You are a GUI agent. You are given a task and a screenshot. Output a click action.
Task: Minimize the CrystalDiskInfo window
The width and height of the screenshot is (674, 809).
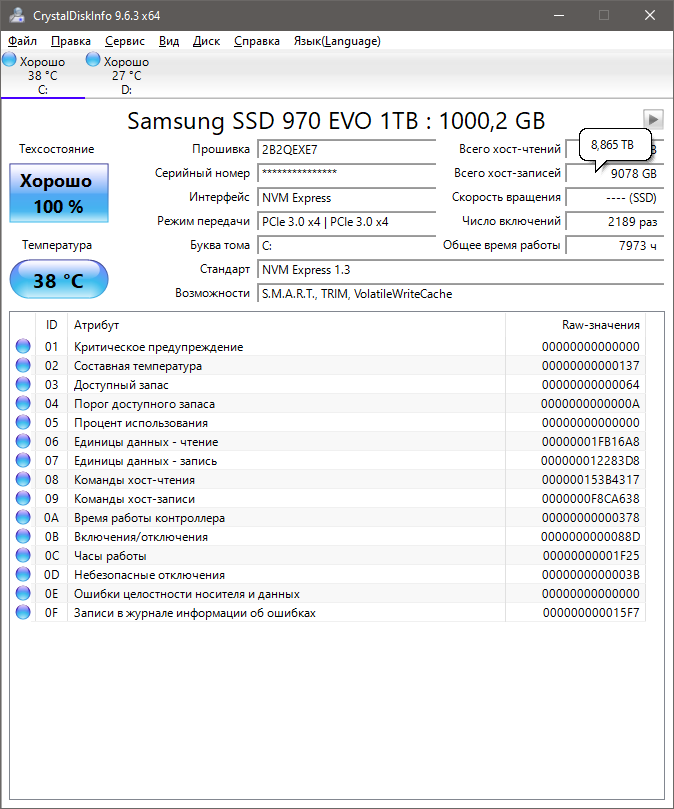pos(559,15)
